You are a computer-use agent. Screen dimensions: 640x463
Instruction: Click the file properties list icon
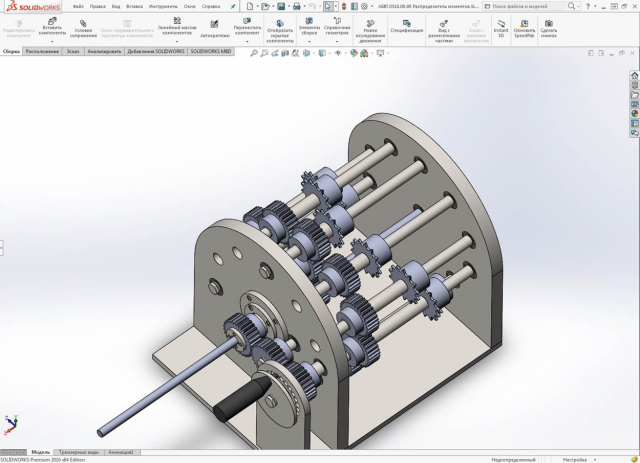coord(354,6)
